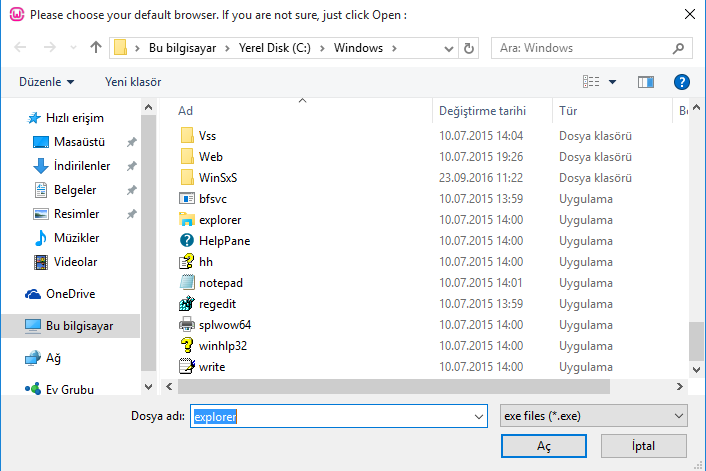Select the HelpPane application icon

point(187,240)
